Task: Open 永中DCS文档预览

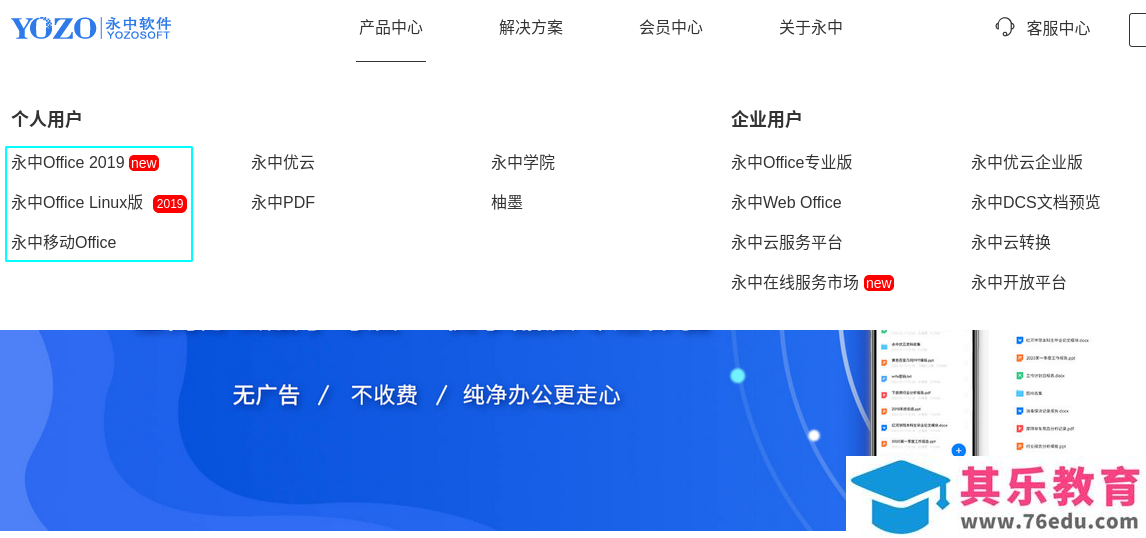Action: coord(1036,202)
